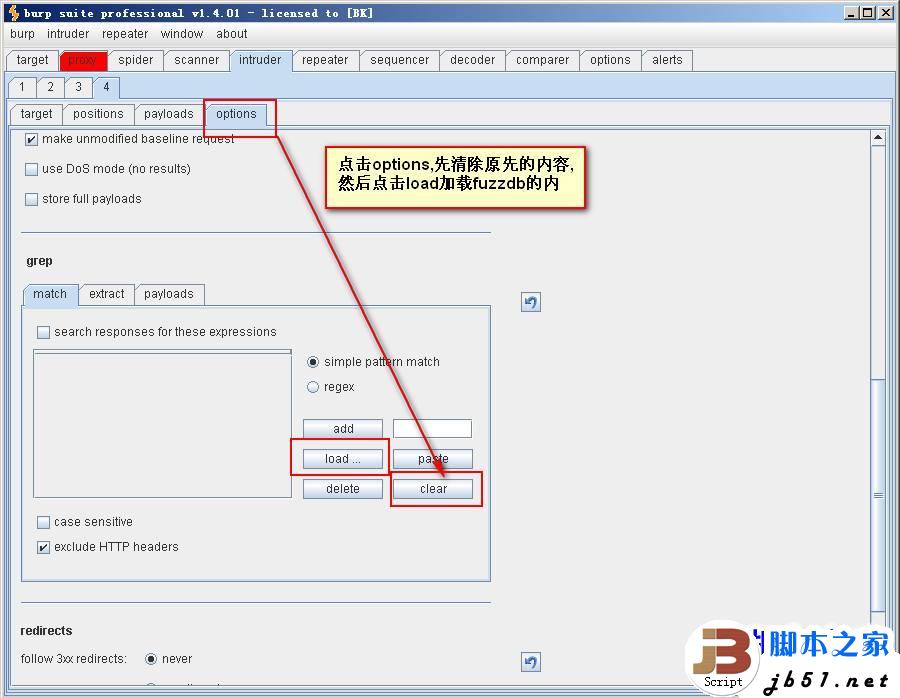Click the "clear" button
The width and height of the screenshot is (900, 698).
(432, 488)
